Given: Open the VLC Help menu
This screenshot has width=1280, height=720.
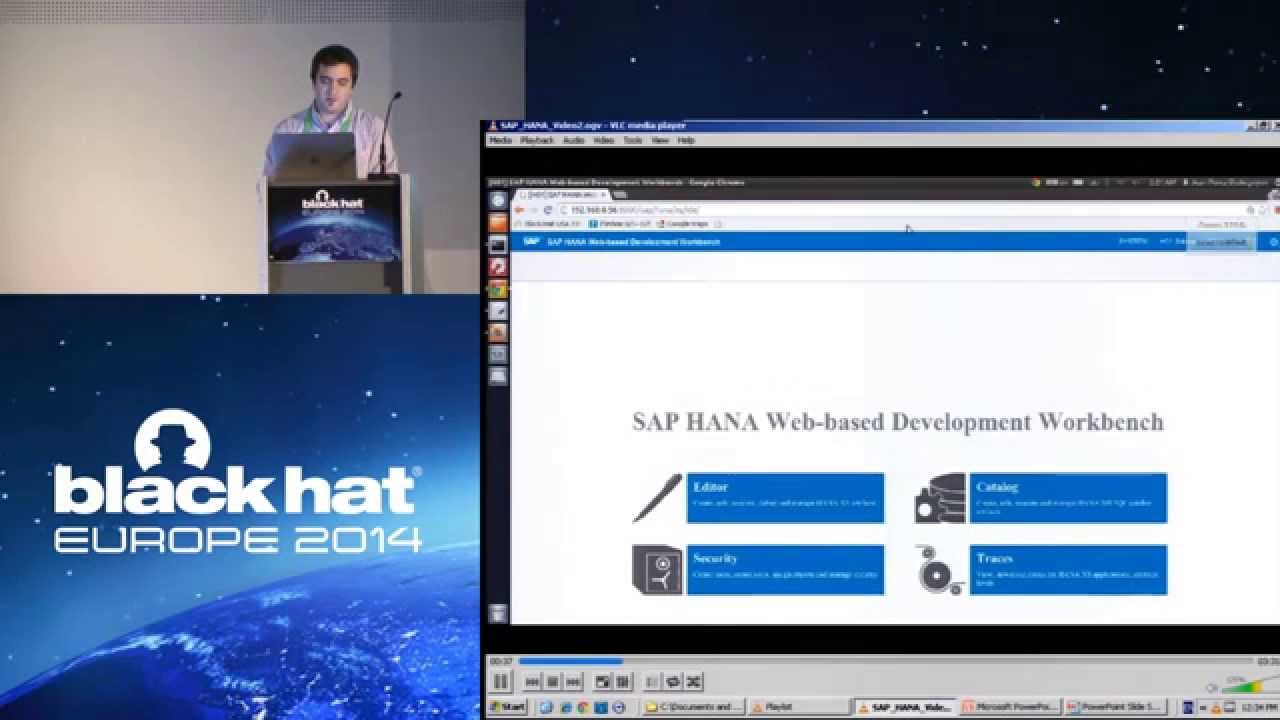Looking at the screenshot, I should (x=686, y=141).
